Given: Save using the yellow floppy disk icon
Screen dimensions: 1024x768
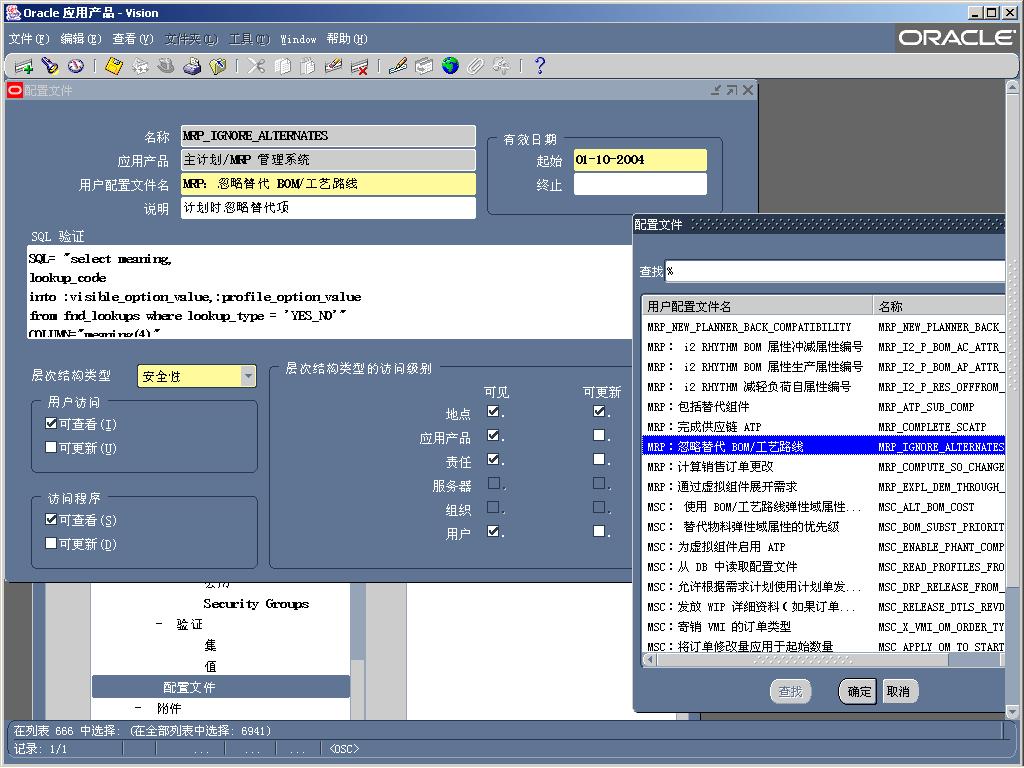Looking at the screenshot, I should 114,66.
